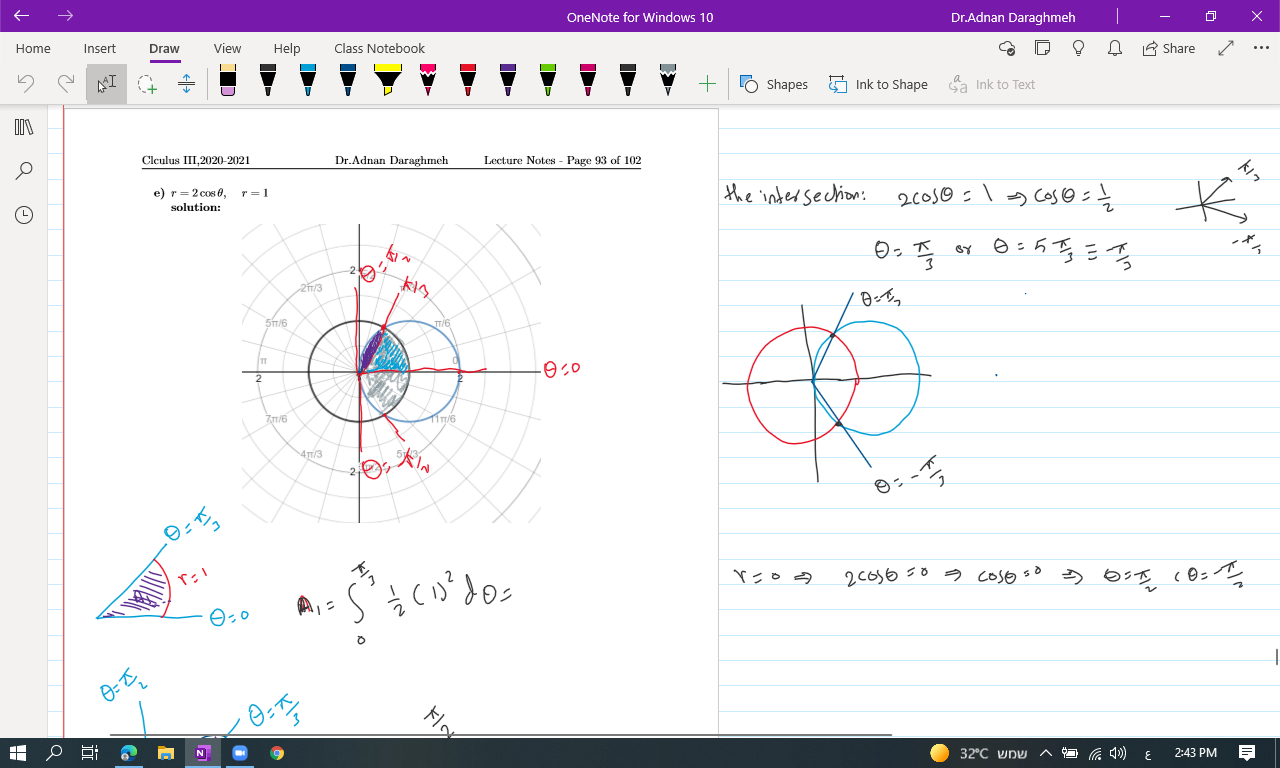This screenshot has height=768, width=1280.
Task: Open the Zoom app from the taskbar
Action: pos(240,753)
